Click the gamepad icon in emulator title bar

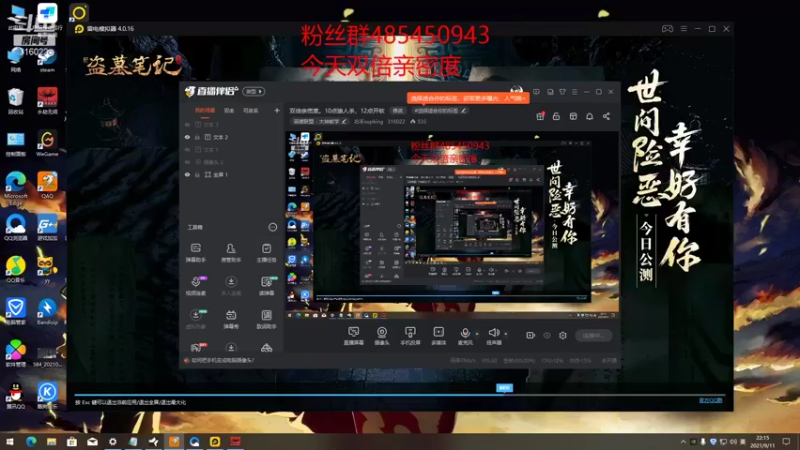click(x=667, y=29)
